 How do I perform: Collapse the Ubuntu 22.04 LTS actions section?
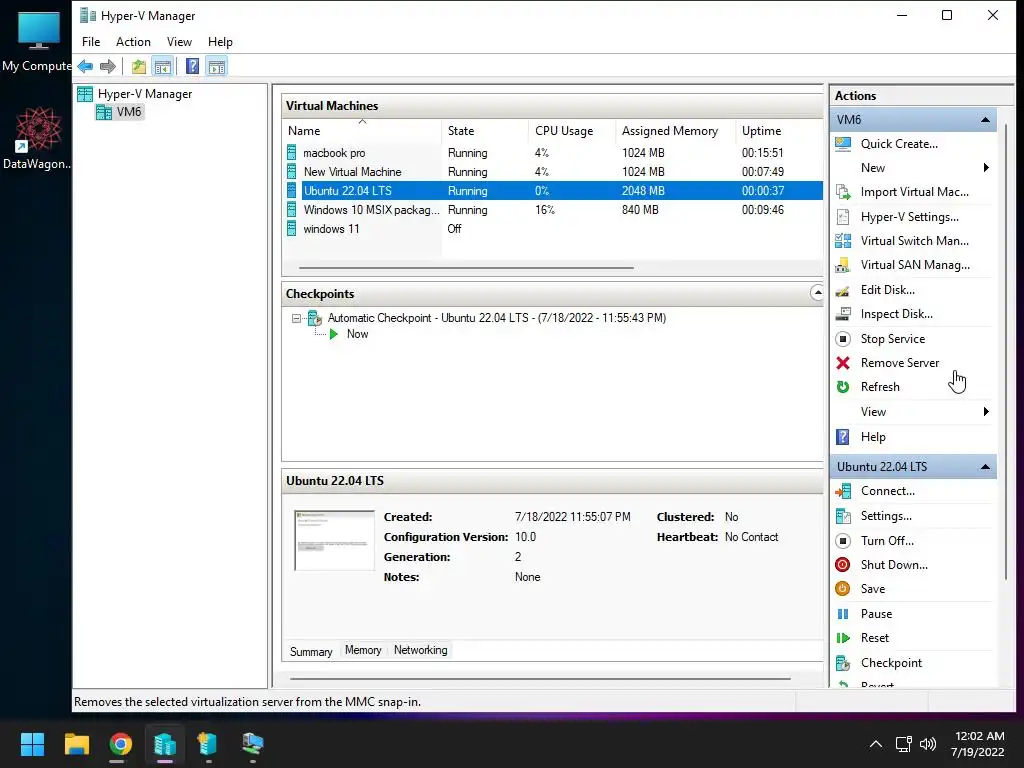pos(985,467)
